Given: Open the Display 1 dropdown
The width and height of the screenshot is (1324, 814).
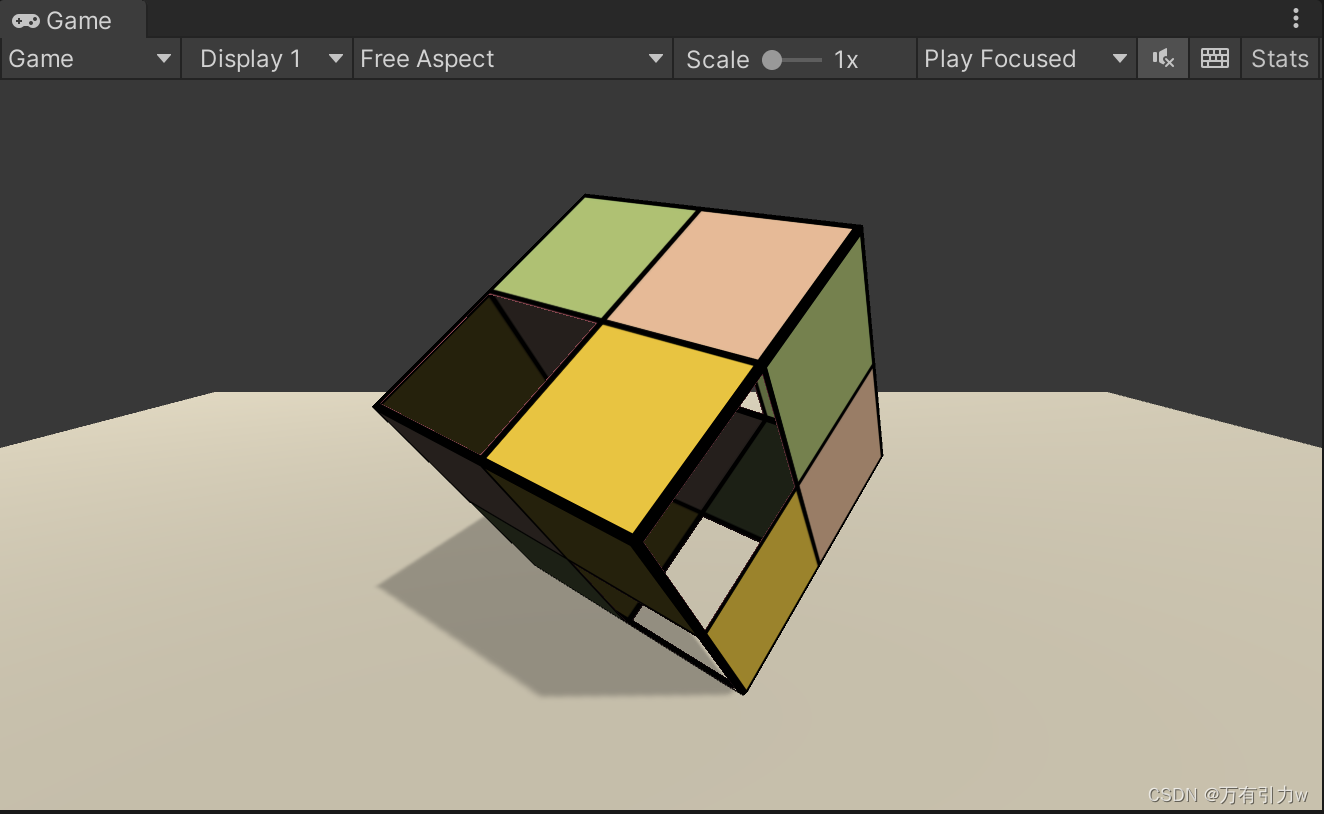Looking at the screenshot, I should click(x=267, y=59).
